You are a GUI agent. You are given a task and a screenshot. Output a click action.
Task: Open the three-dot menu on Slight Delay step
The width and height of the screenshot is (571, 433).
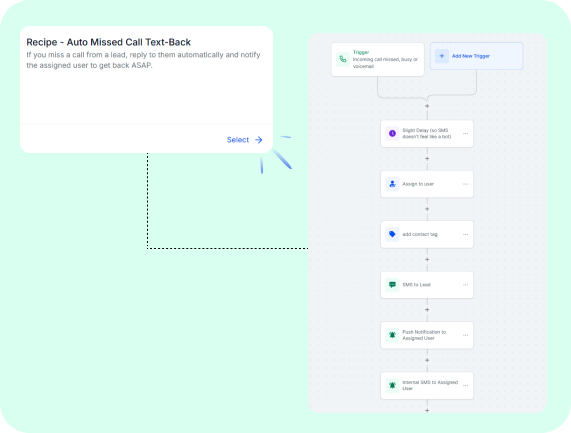tap(465, 134)
